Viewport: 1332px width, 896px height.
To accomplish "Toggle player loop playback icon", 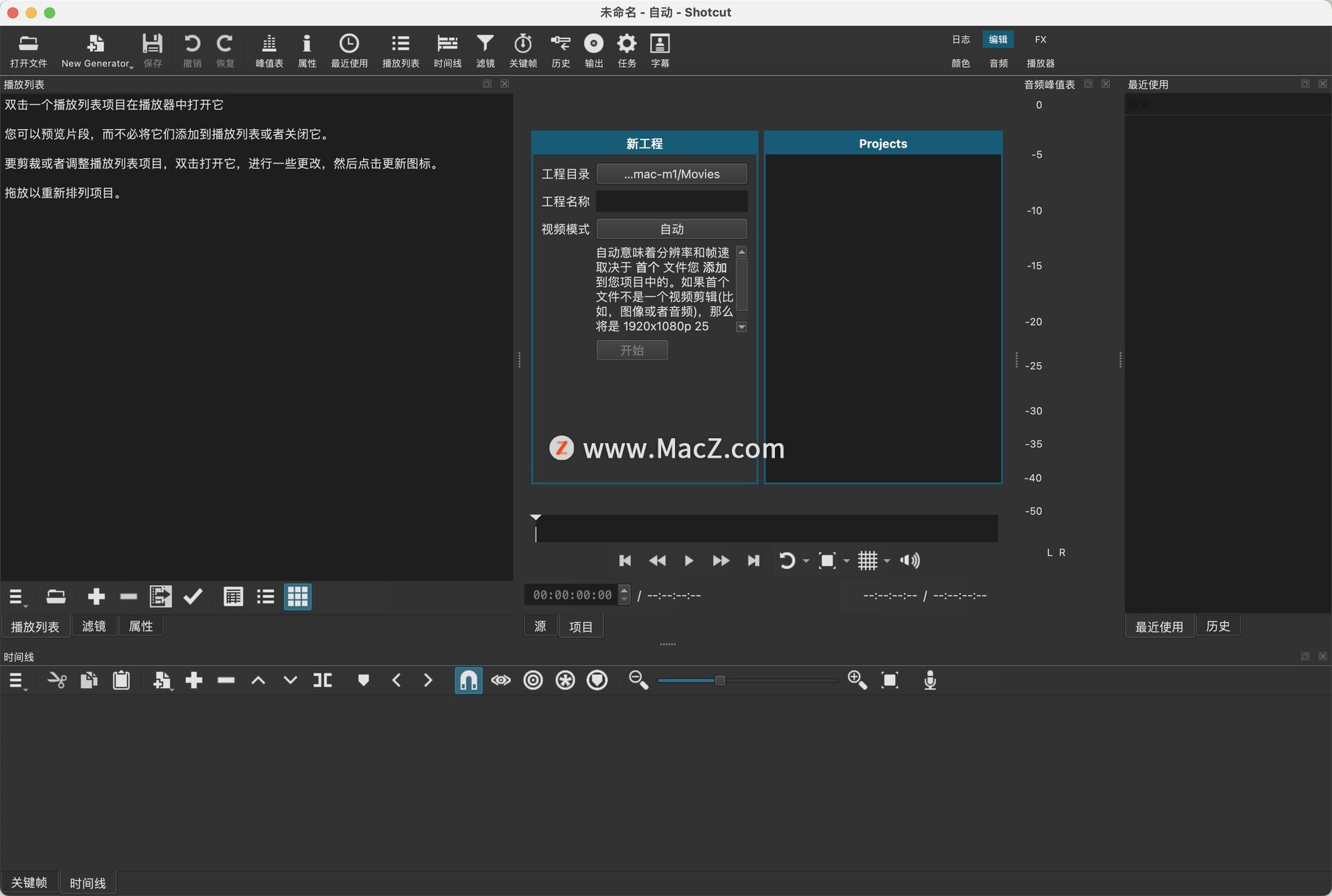I will [787, 560].
